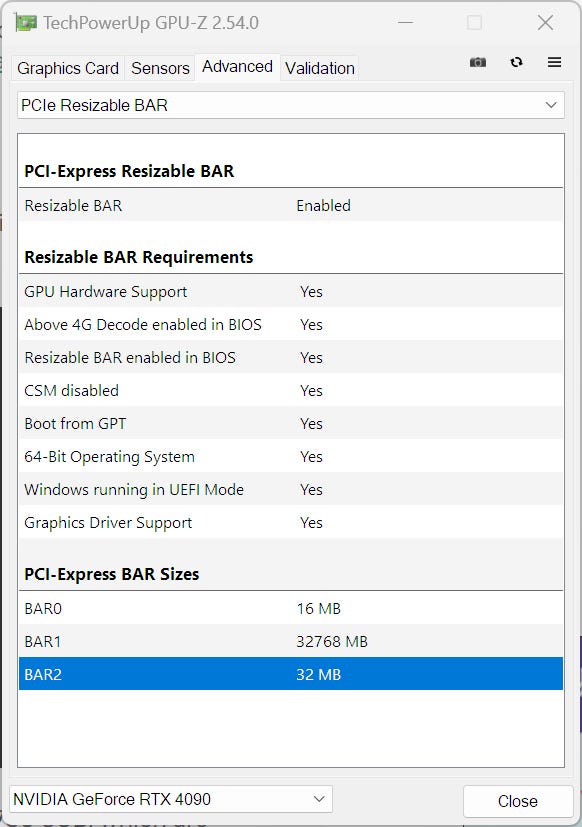The image size is (582, 827).
Task: Click the TechPowerUp GPU-Z 2.54.0 title text
Action: [151, 23]
